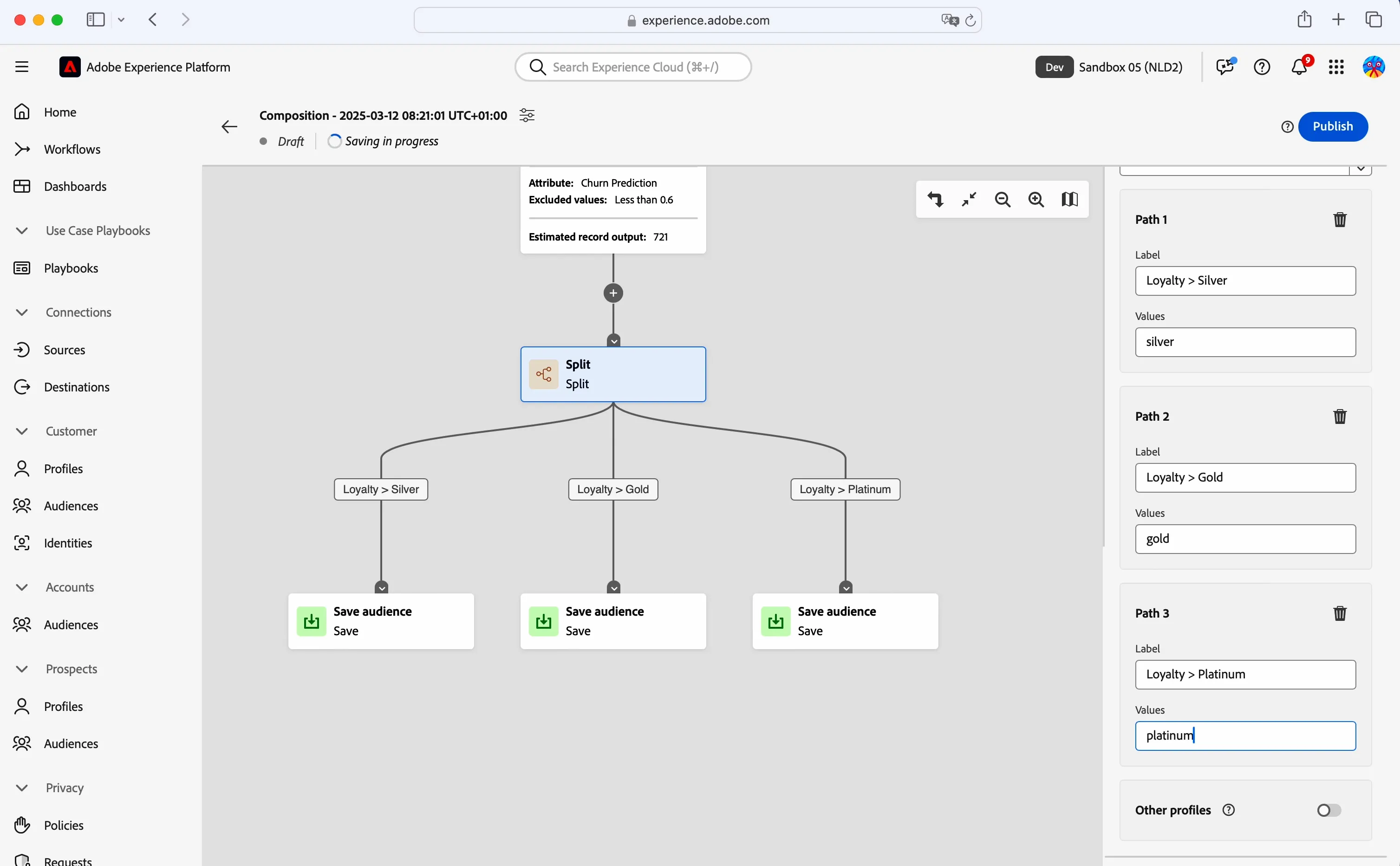Collapse the Accounts section
Image resolution: width=1400 pixels, height=866 pixels.
(22, 587)
